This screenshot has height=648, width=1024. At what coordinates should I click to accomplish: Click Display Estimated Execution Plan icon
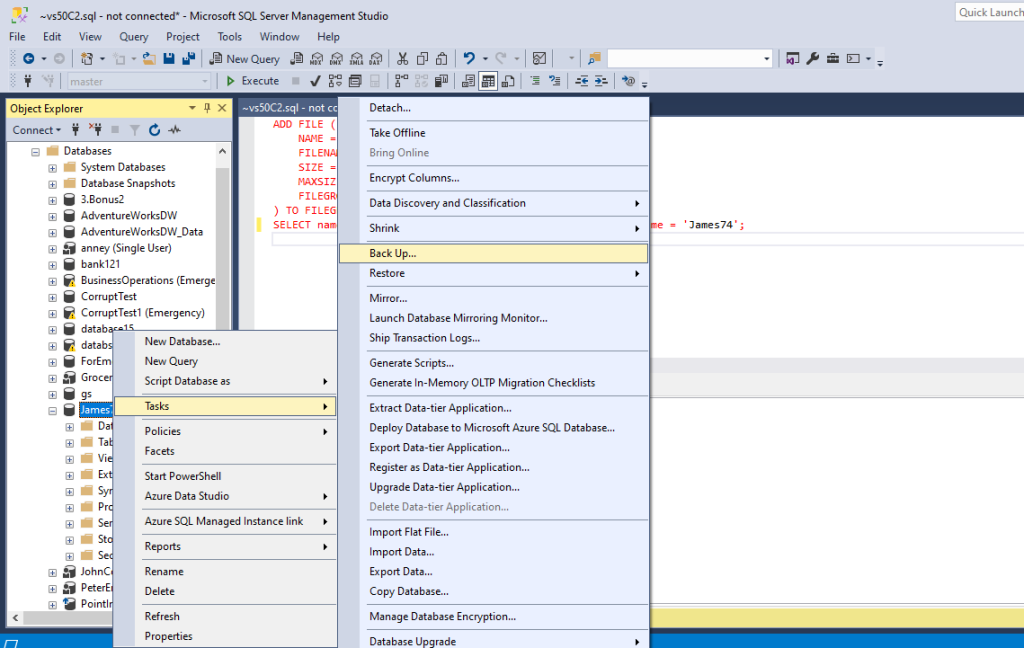tap(335, 81)
